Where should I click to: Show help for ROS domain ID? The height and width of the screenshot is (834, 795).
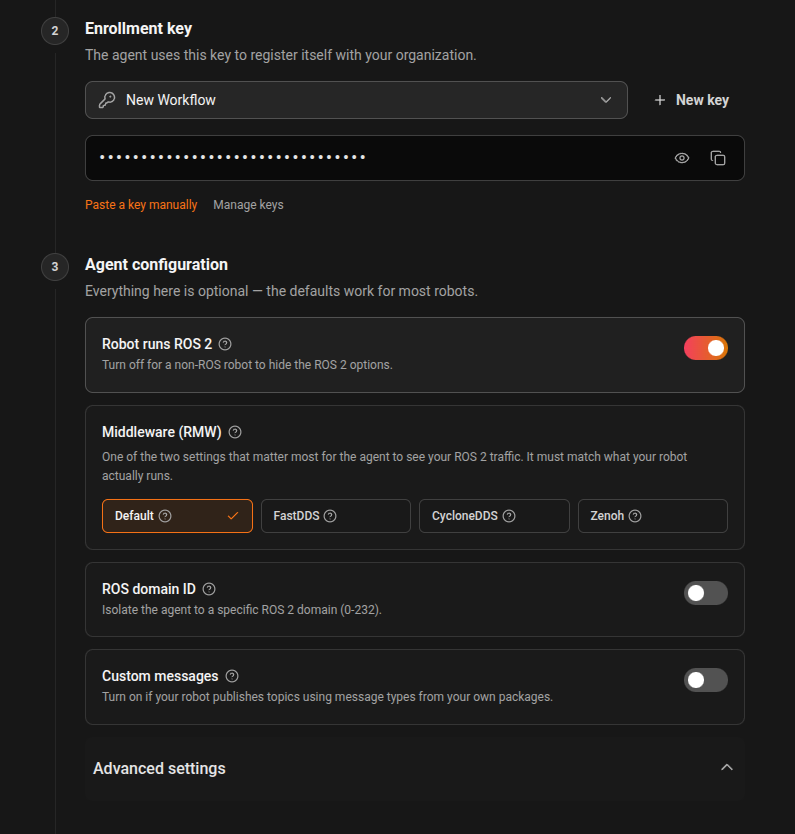point(209,589)
